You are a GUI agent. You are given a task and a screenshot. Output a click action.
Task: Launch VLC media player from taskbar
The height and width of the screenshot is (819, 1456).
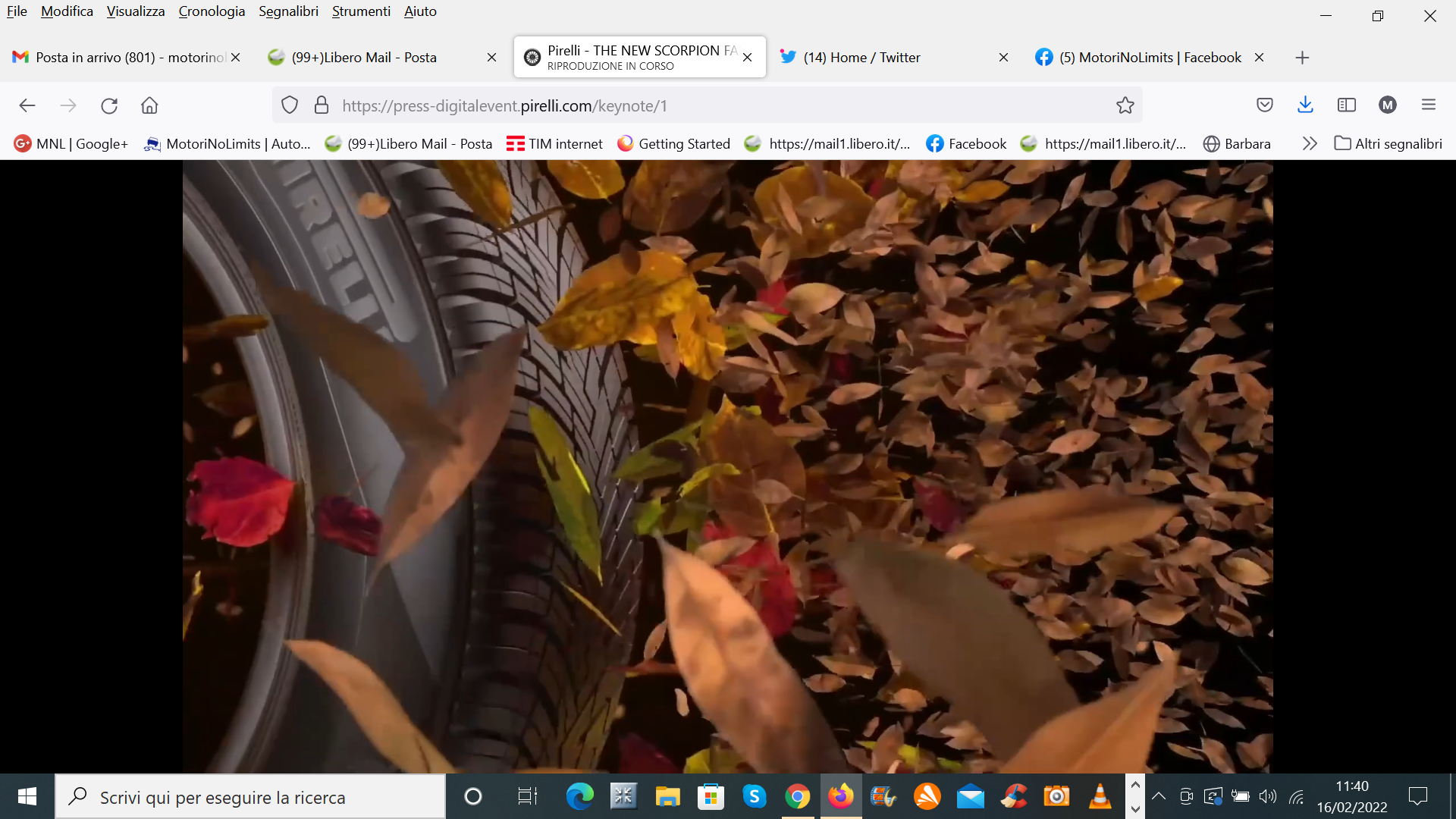coord(1100,796)
